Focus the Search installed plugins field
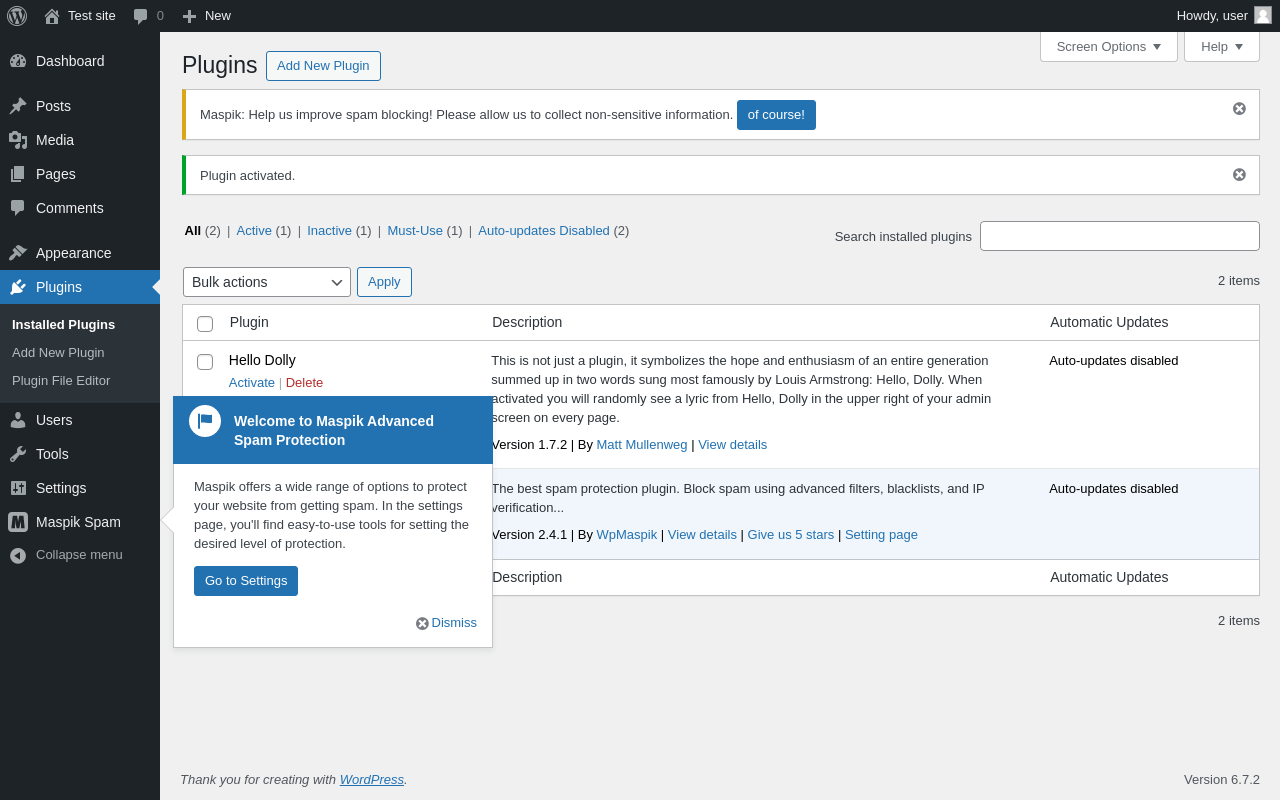1280x800 pixels. (1120, 236)
